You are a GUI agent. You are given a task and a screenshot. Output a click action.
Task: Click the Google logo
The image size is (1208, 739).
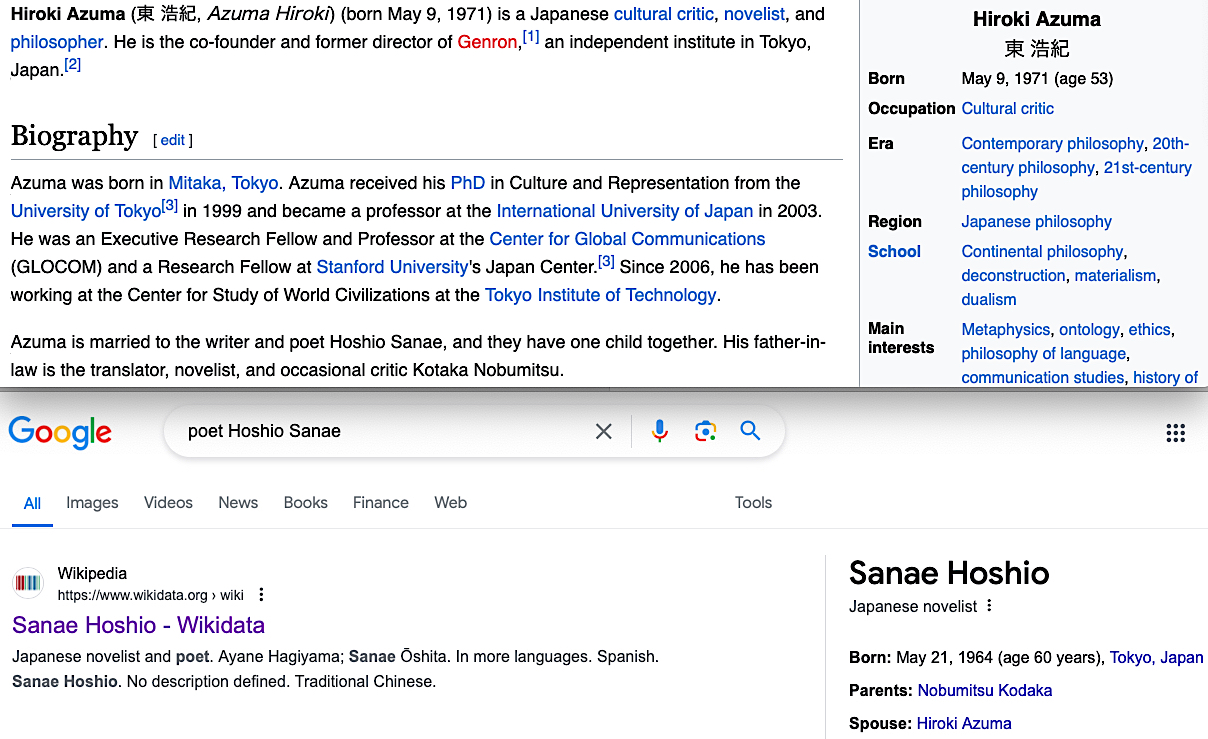(x=60, y=432)
